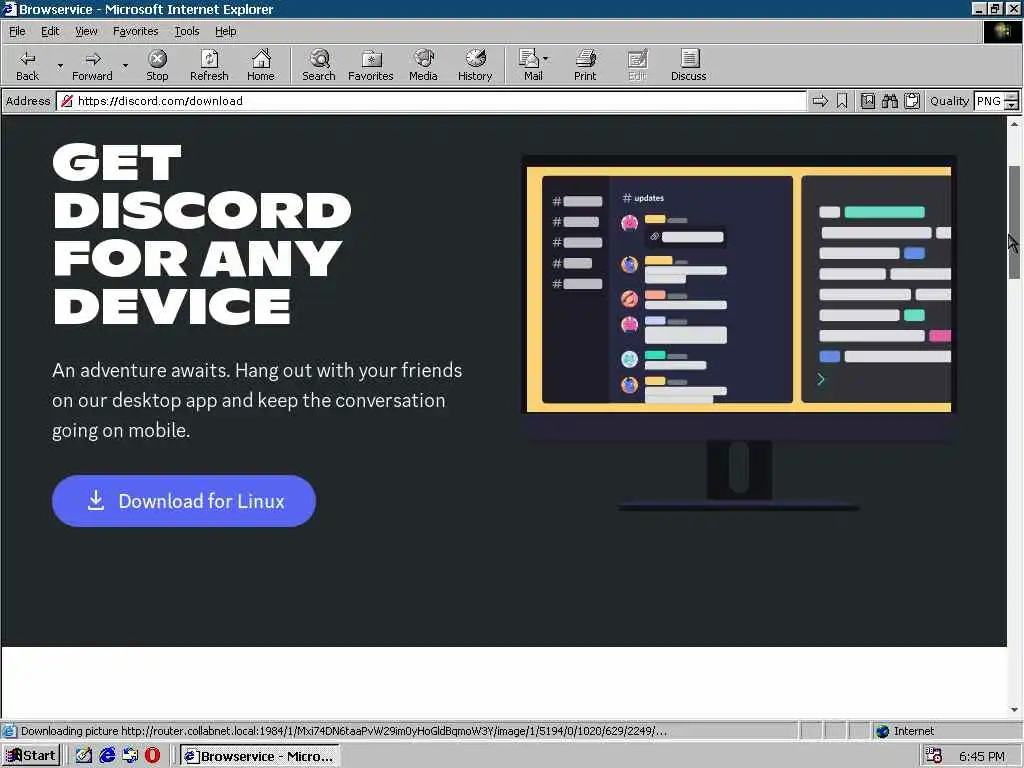
Task: Click the 6:45 PM clock
Action: pyautogui.click(x=982, y=756)
